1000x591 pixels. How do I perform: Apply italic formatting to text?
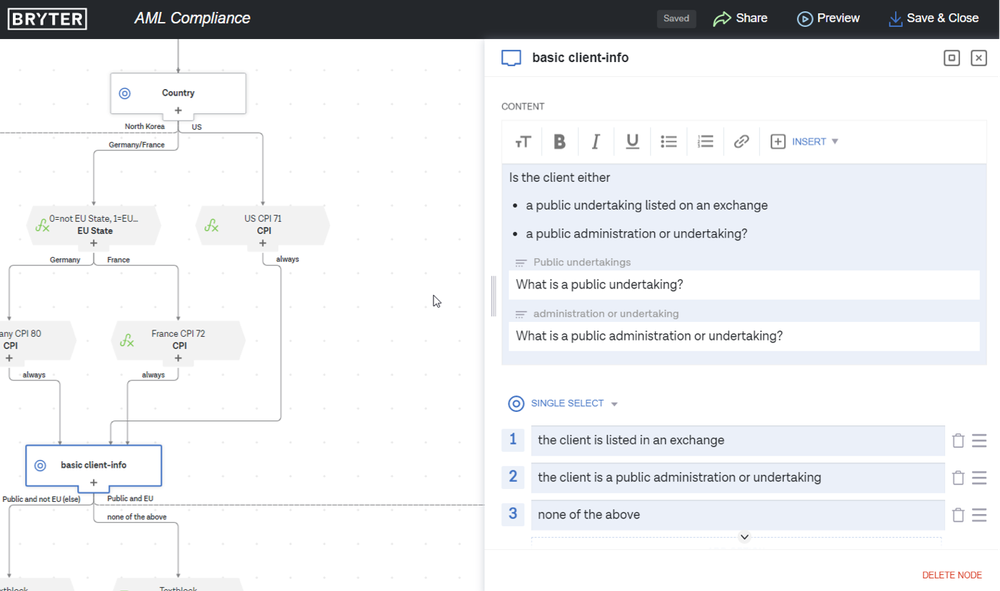pos(596,142)
